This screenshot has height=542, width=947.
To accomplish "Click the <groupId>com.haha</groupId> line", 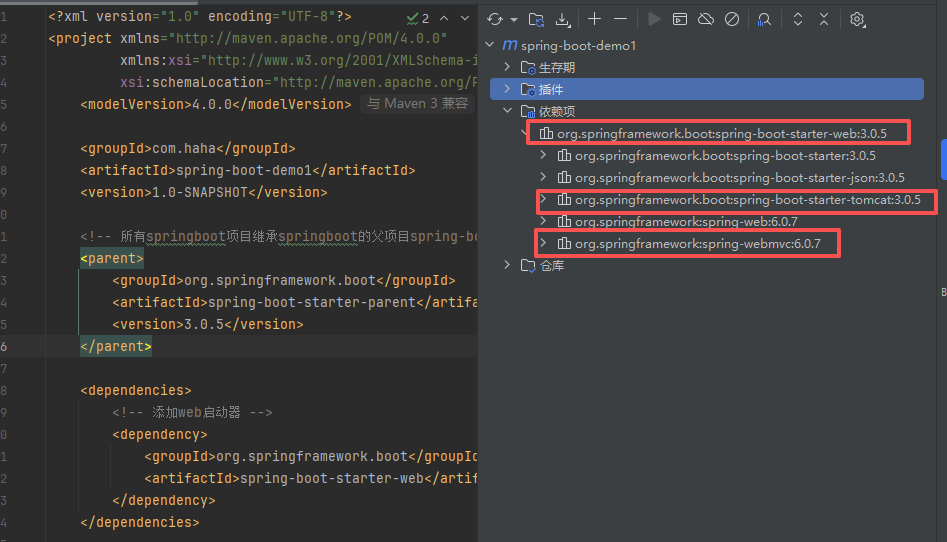I will 188,148.
